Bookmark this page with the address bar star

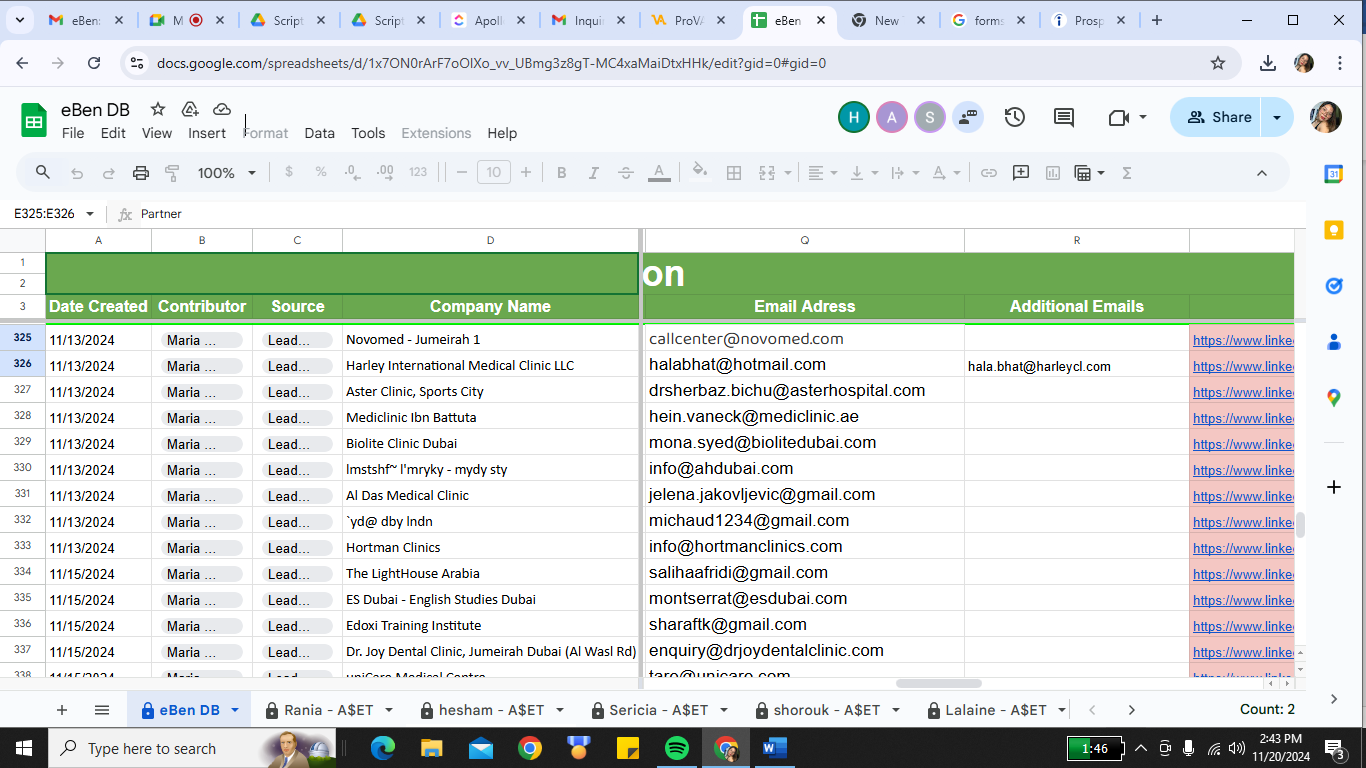coord(1218,63)
